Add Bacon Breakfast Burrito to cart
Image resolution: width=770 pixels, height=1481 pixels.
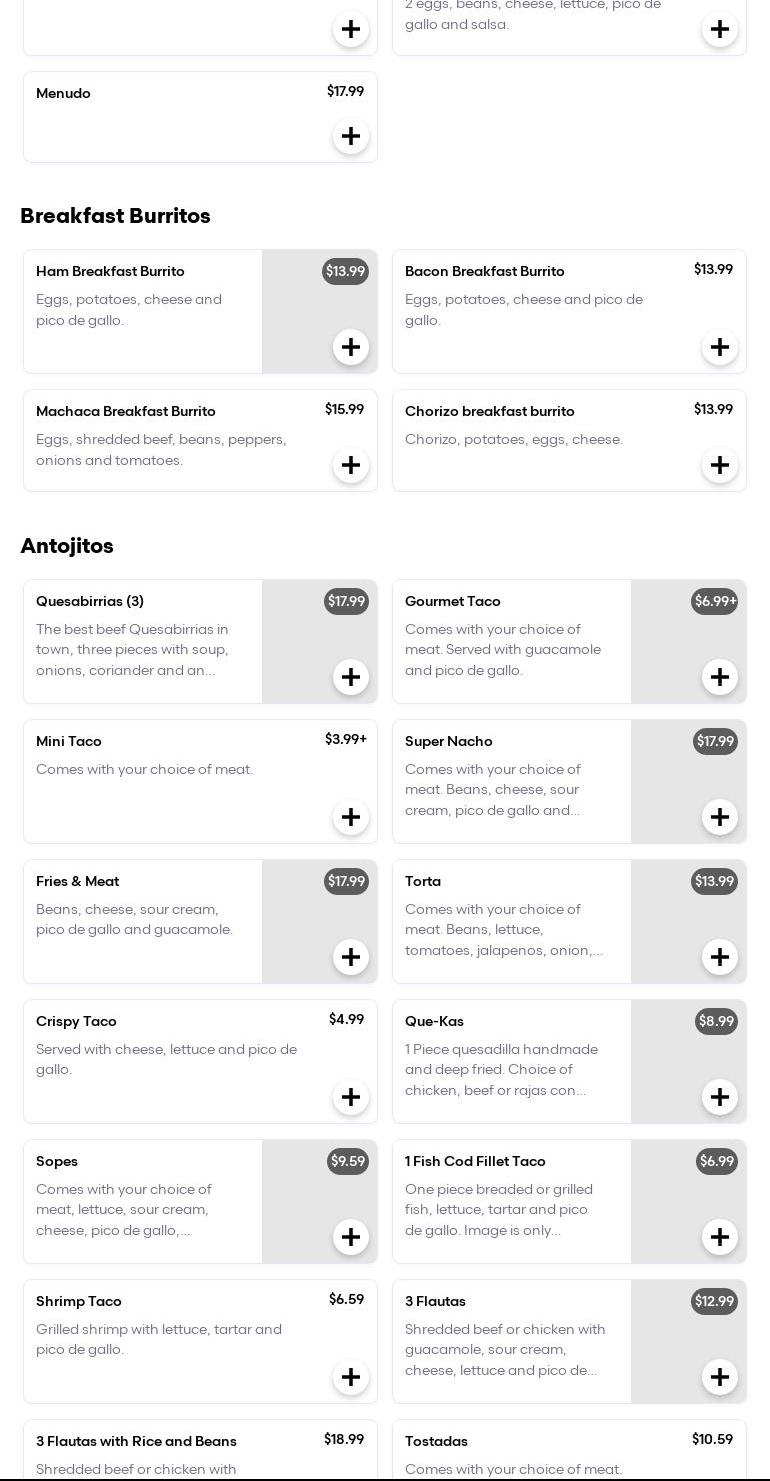click(720, 347)
